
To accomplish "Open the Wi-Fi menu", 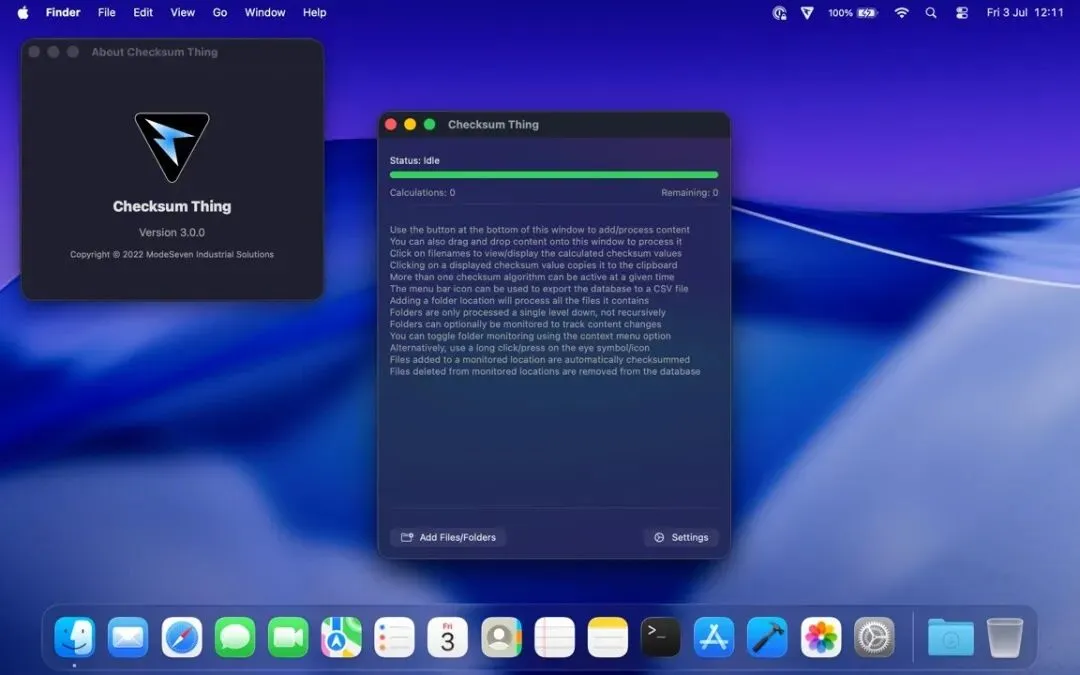I will pos(902,12).
